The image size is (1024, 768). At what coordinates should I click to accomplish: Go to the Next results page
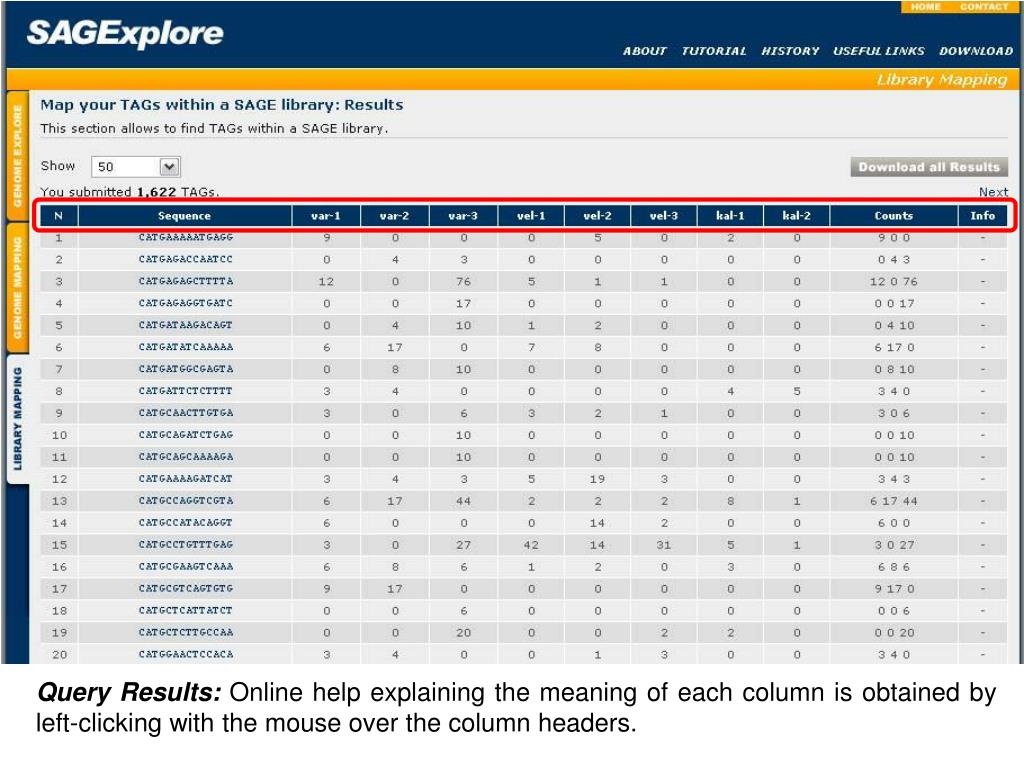point(993,192)
